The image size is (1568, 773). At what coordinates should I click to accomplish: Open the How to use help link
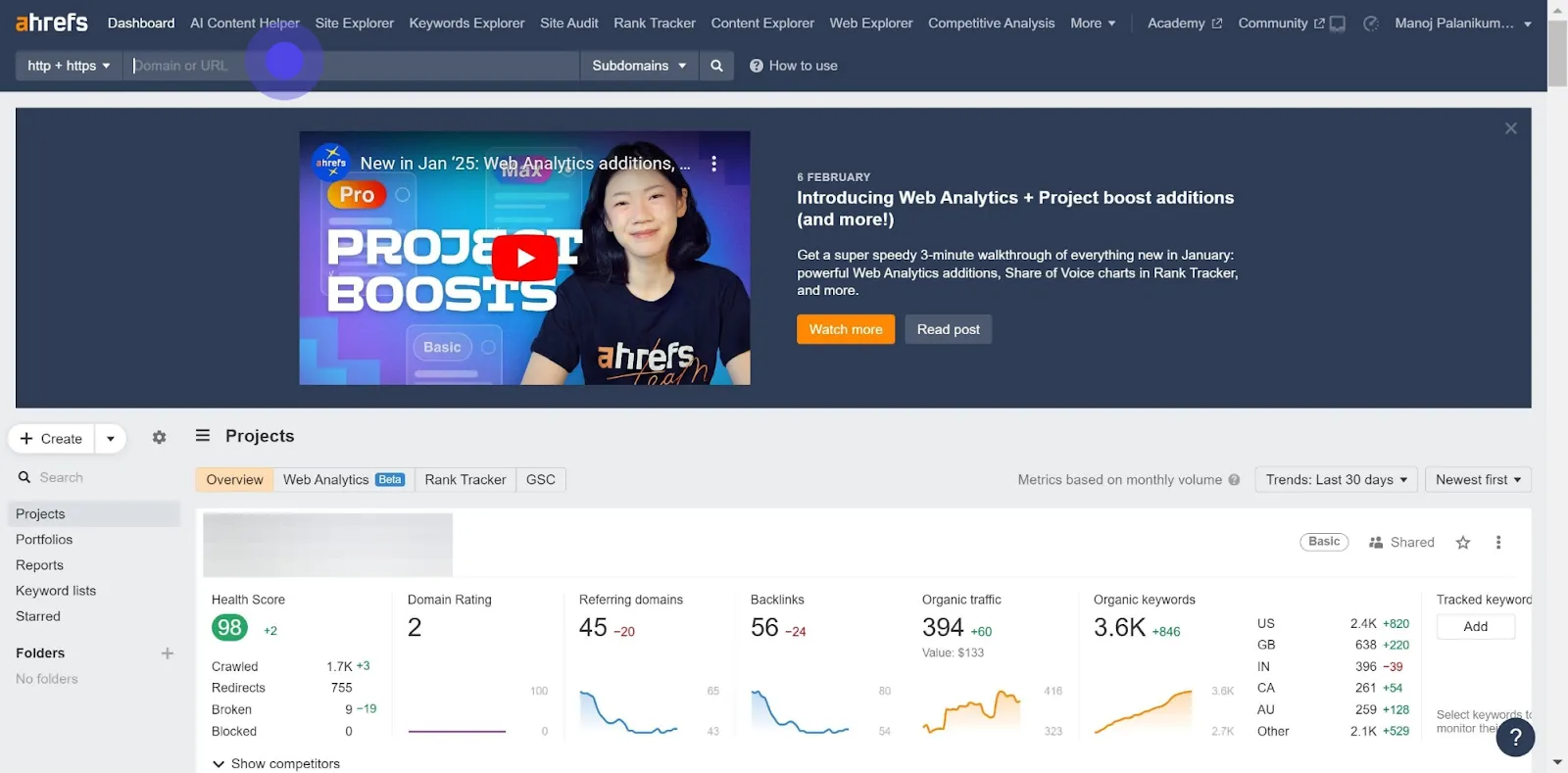794,66
